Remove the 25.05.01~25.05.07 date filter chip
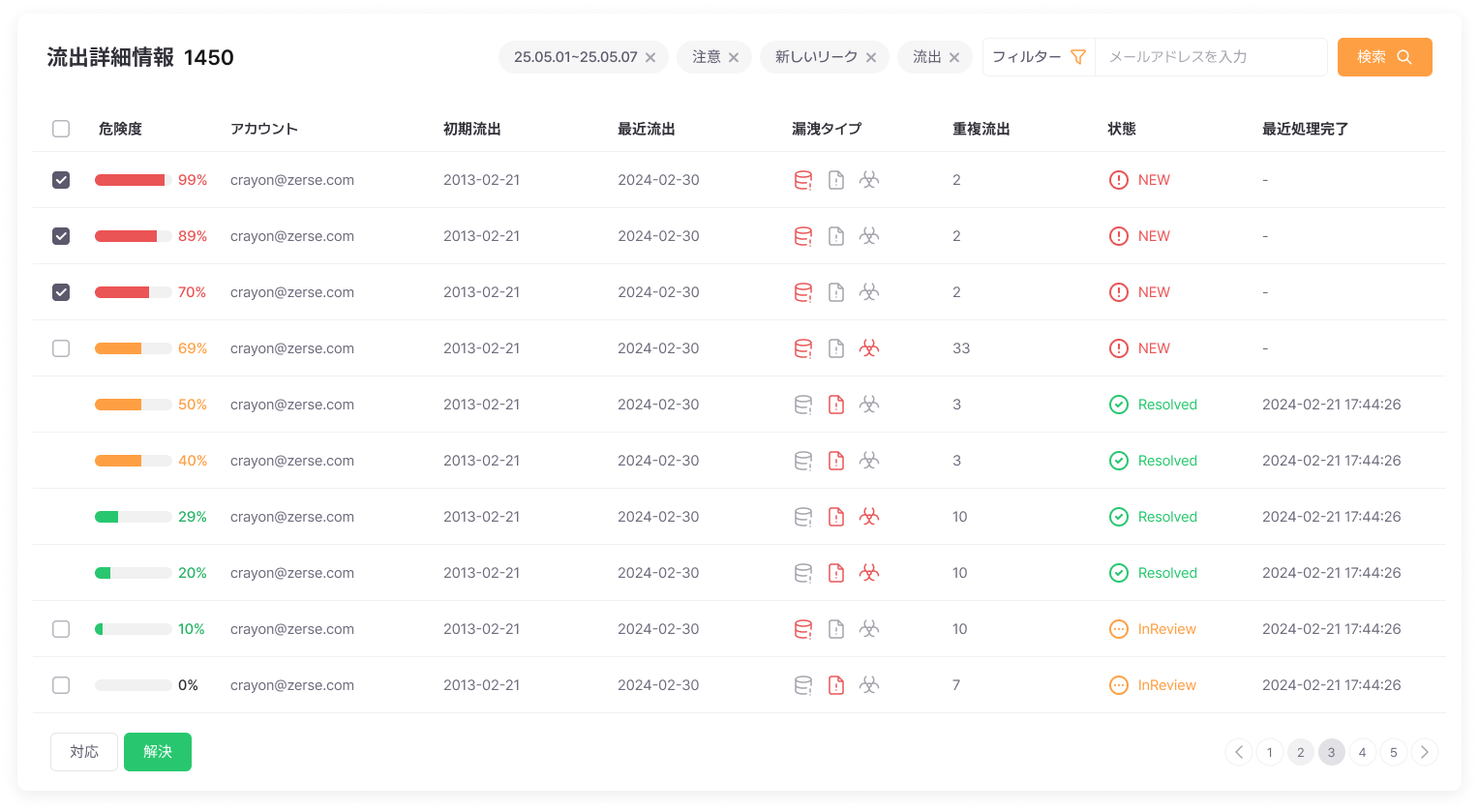Viewport: 1479px width, 812px height. click(650, 58)
